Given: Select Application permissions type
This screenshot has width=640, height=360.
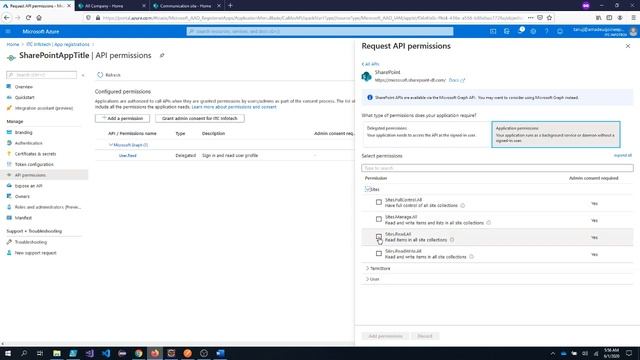Looking at the screenshot, I should click(x=556, y=134).
